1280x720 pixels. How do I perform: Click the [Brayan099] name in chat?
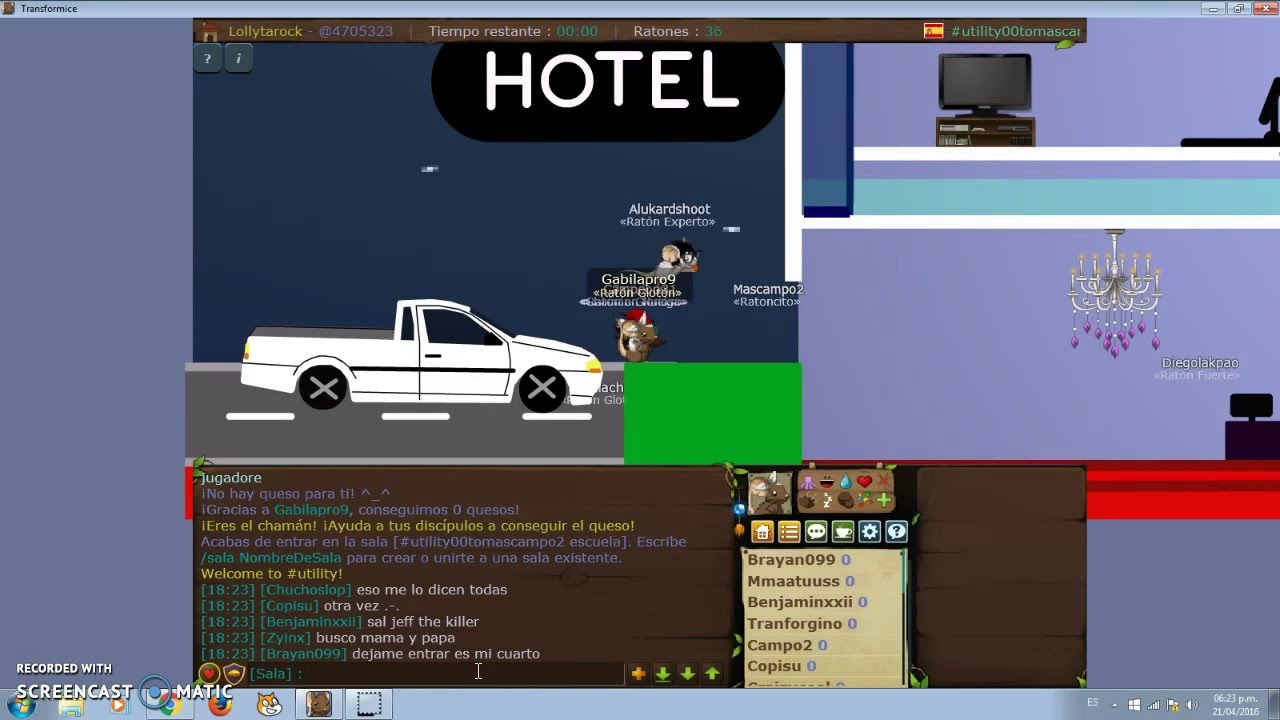pos(304,654)
